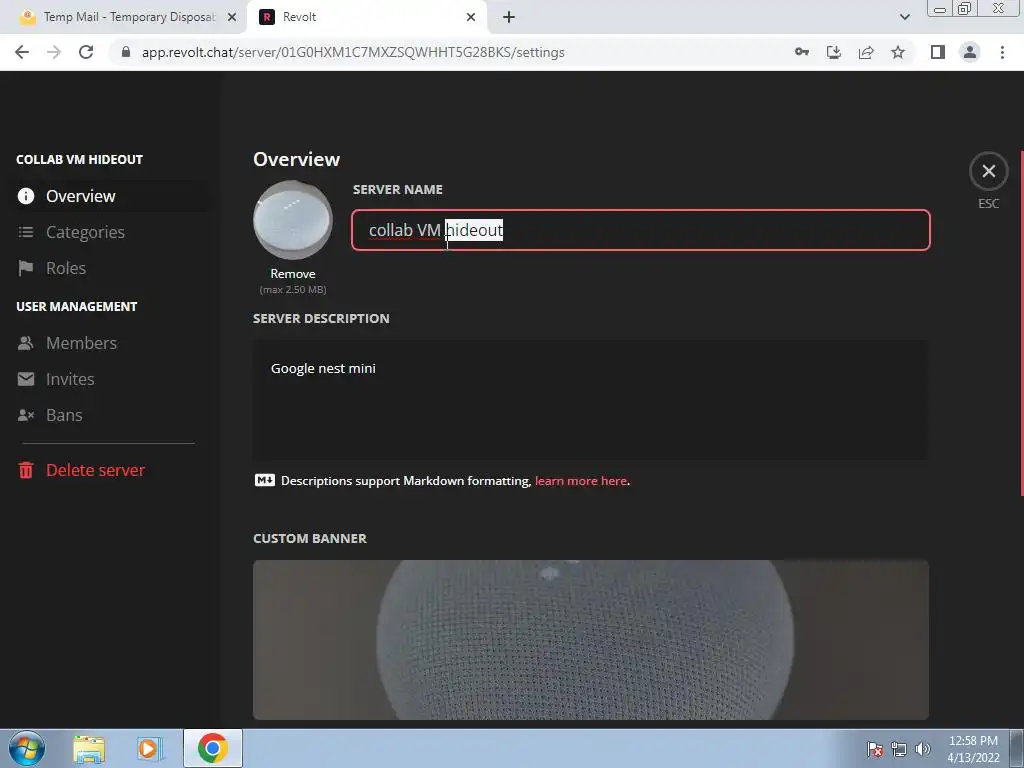Expand the tab search dropdown arrow
The image size is (1024, 768).
click(904, 17)
